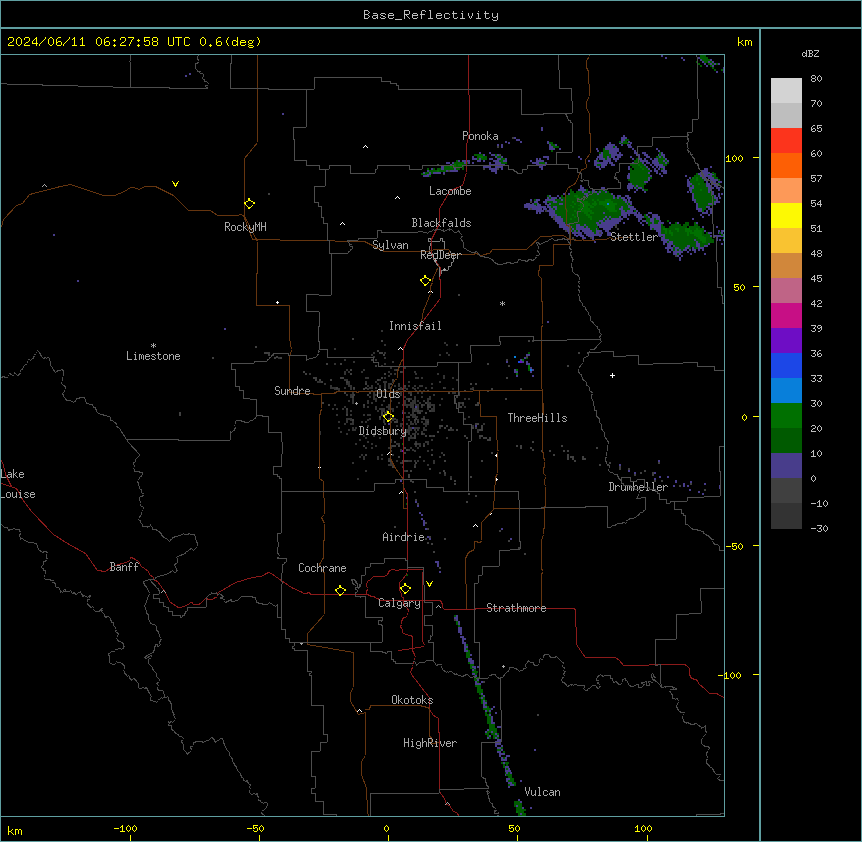
Task: Click the white plus marker north of Drumheller
Action: point(612,375)
